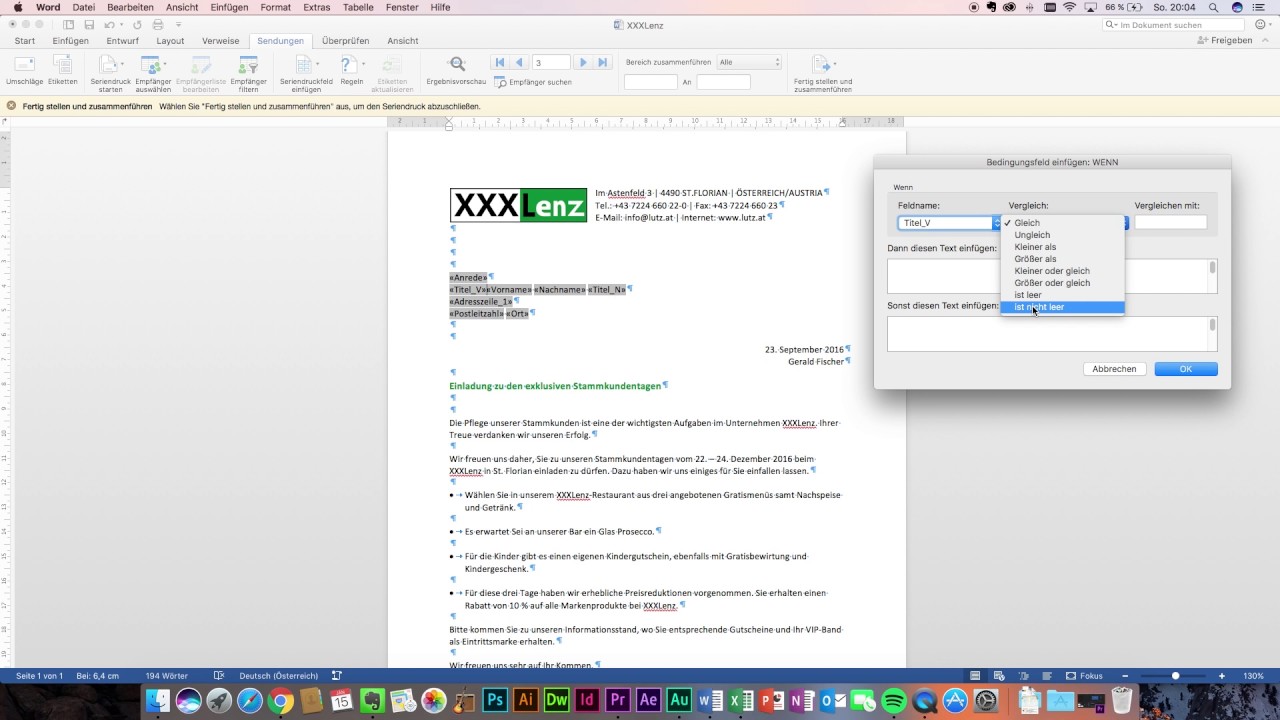Click the Freigeben share button

pos(1225,41)
